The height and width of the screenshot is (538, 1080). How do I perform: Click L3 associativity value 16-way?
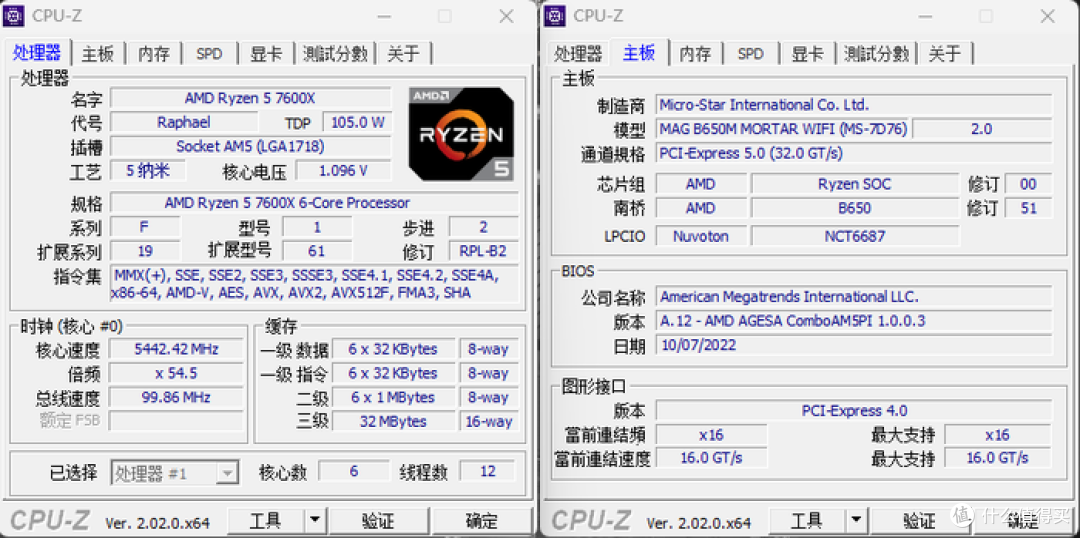[489, 421]
